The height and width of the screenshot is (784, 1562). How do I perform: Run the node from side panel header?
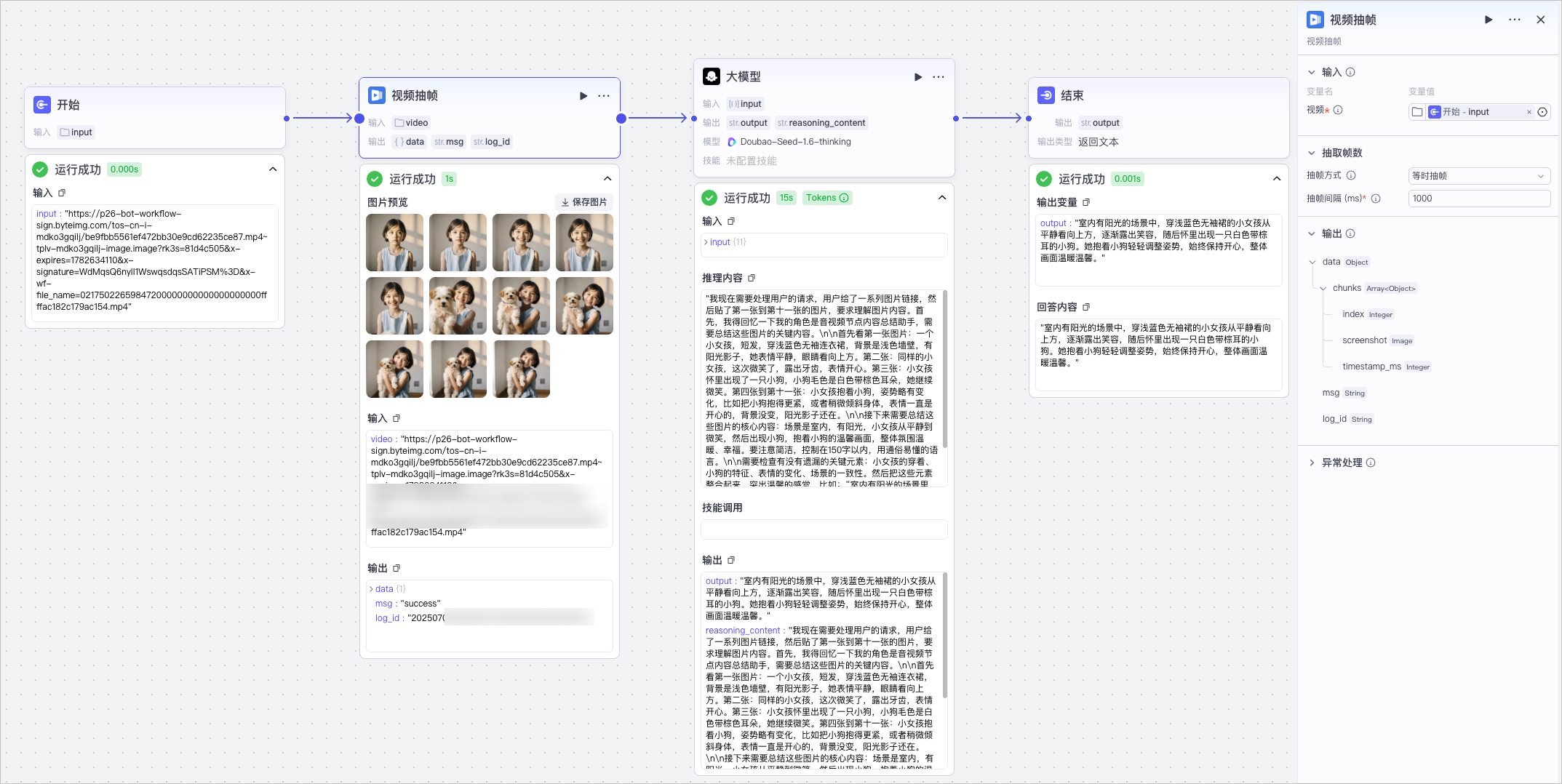pos(1489,20)
